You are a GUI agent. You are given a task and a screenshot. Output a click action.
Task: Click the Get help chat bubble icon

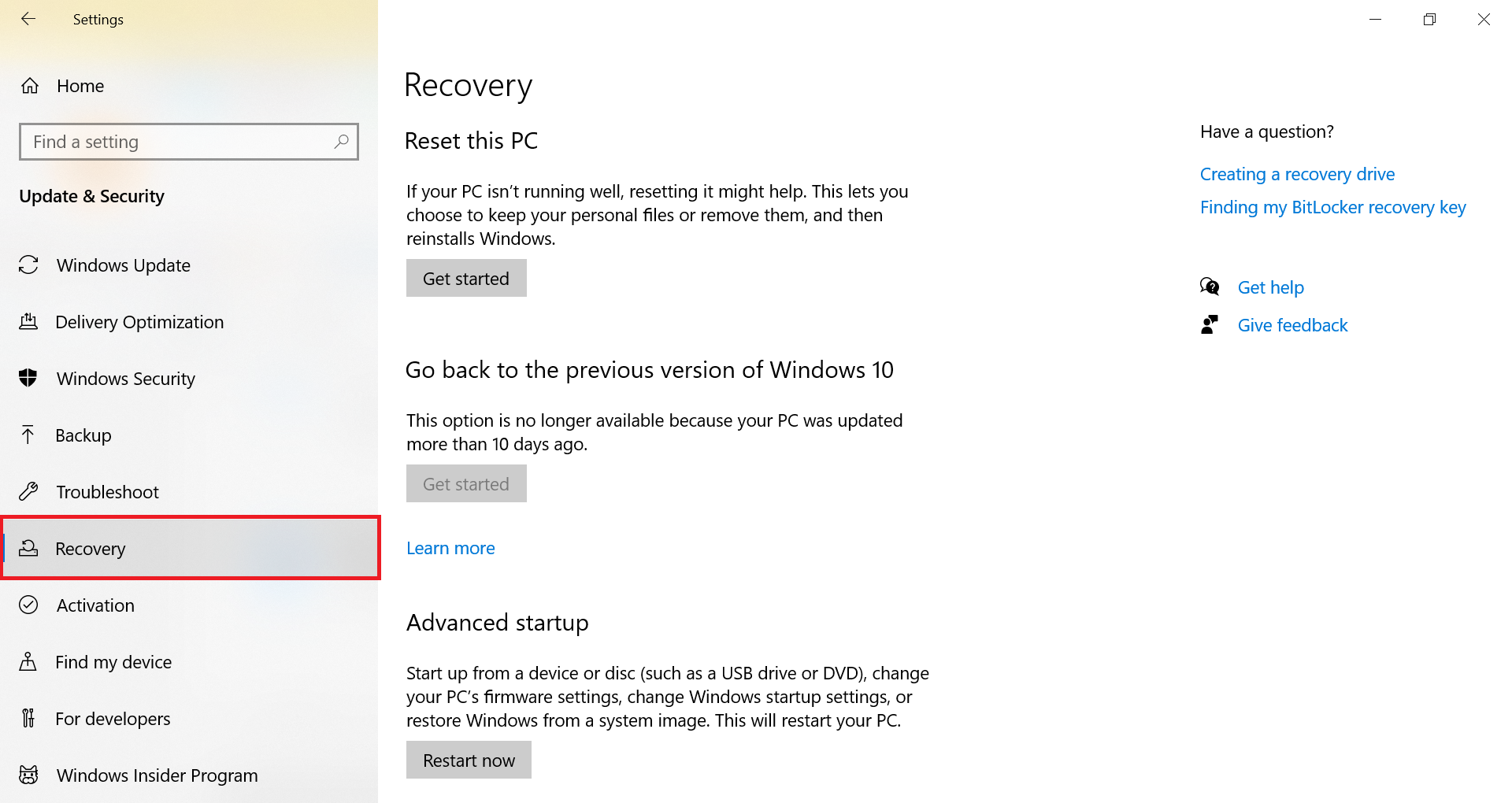1210,287
